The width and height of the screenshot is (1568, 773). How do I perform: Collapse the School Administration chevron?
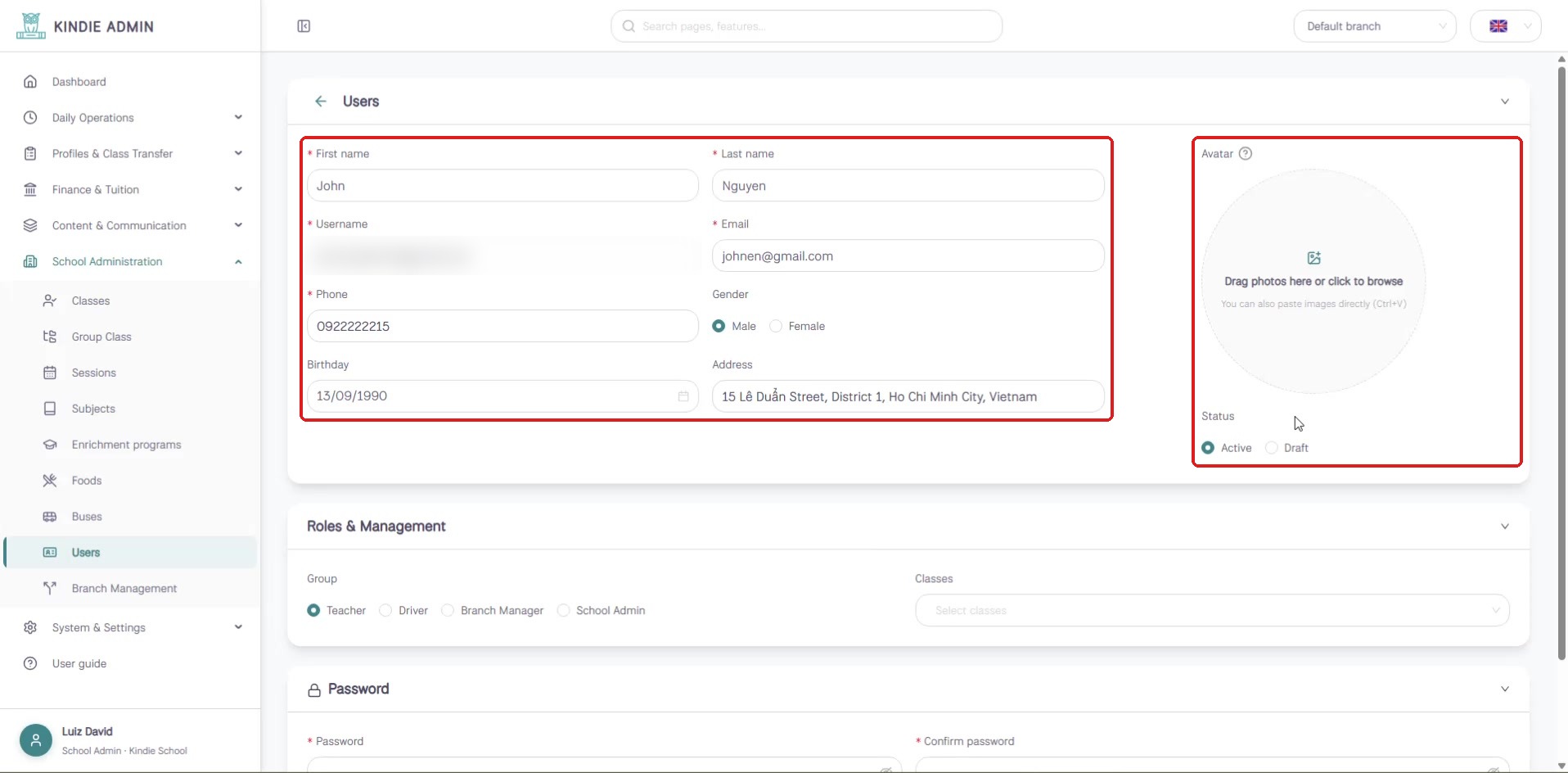click(x=238, y=262)
